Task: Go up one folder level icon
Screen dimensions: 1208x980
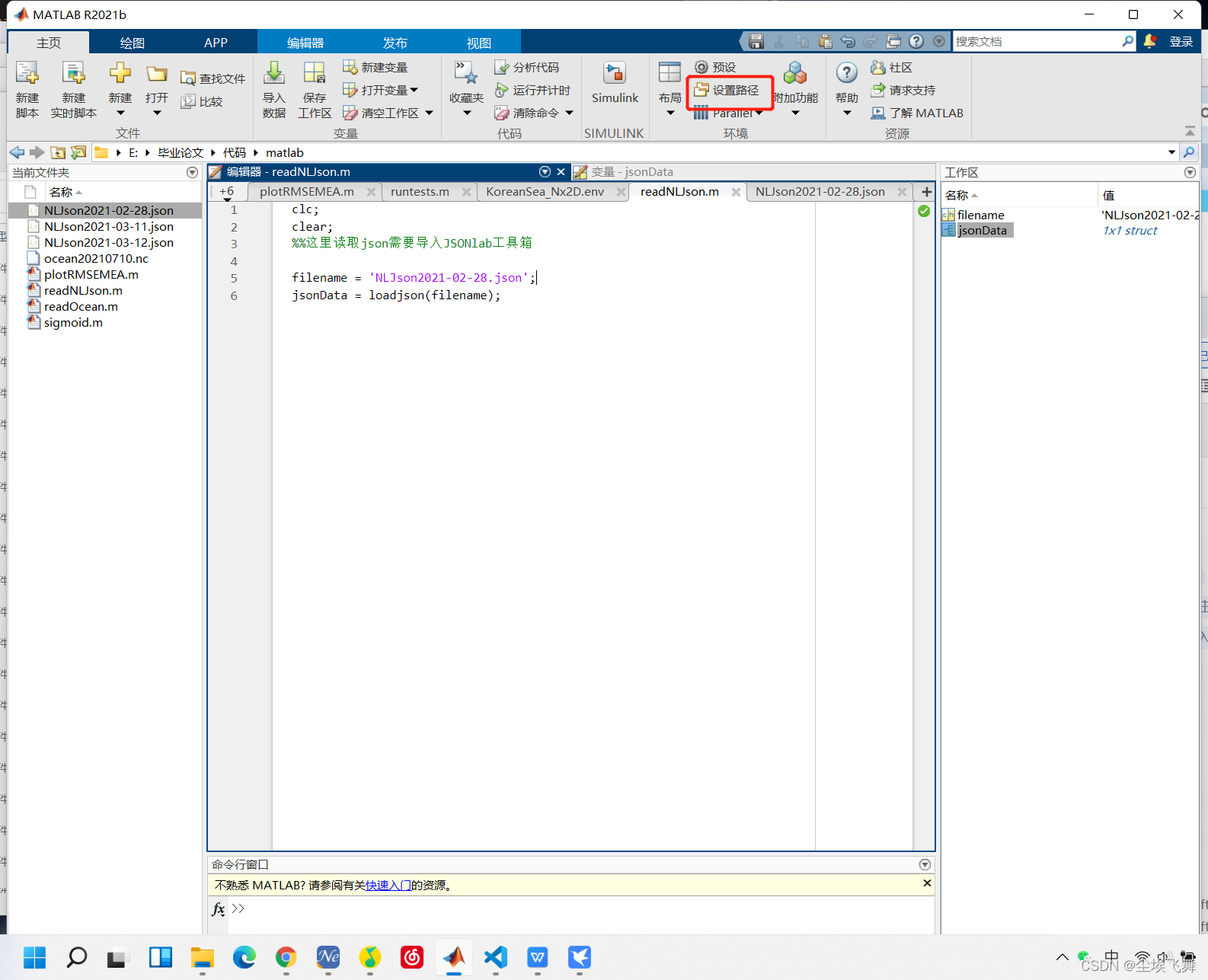Action: tap(58, 152)
